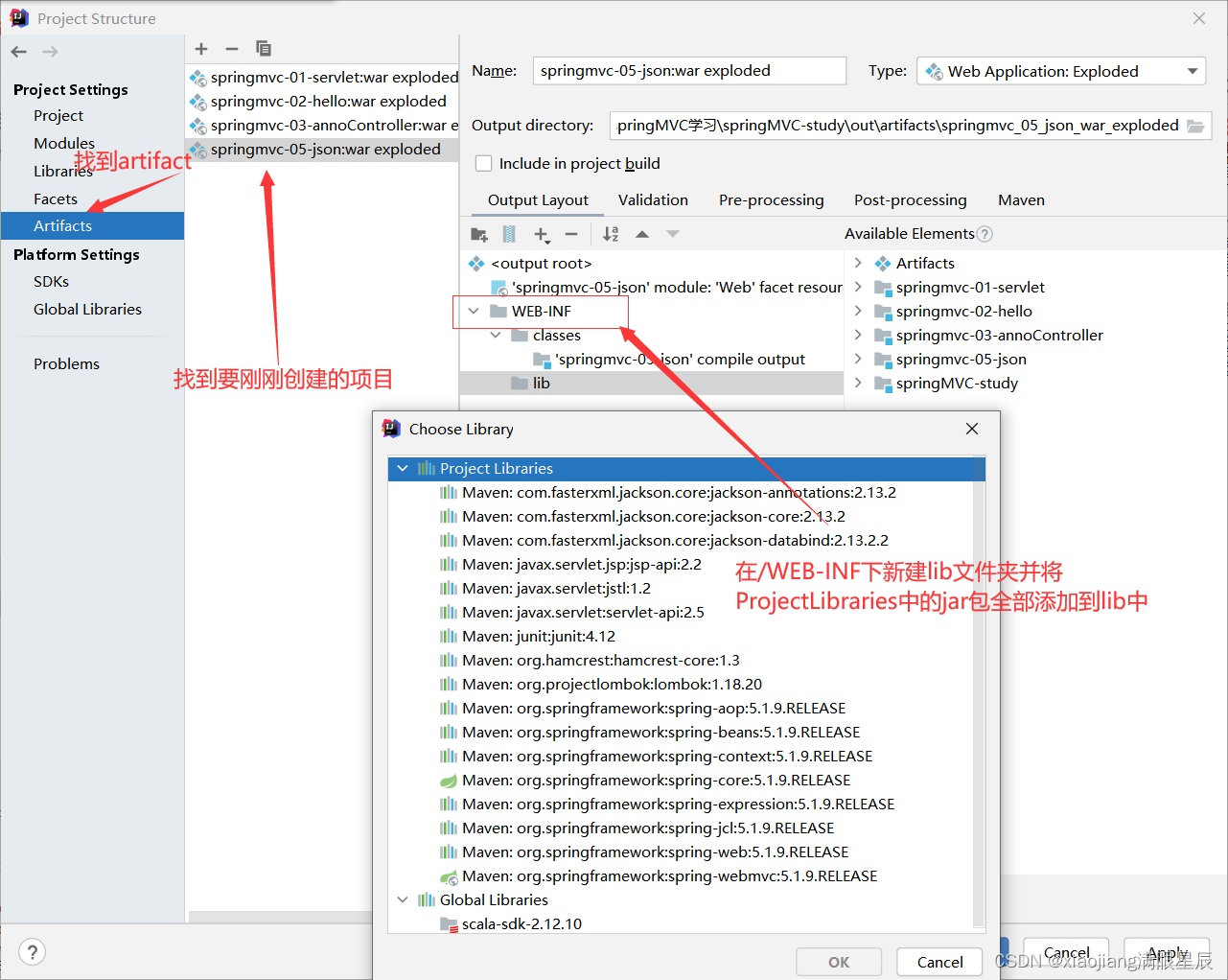Open Artifacts in Project Settings

click(x=92, y=225)
